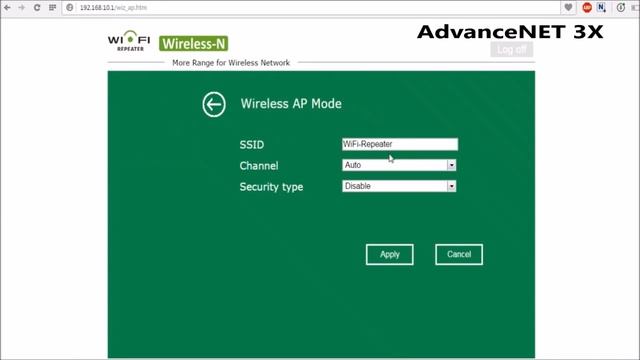Click the WiFi Repeater logo
The height and width of the screenshot is (360, 640).
129,41
